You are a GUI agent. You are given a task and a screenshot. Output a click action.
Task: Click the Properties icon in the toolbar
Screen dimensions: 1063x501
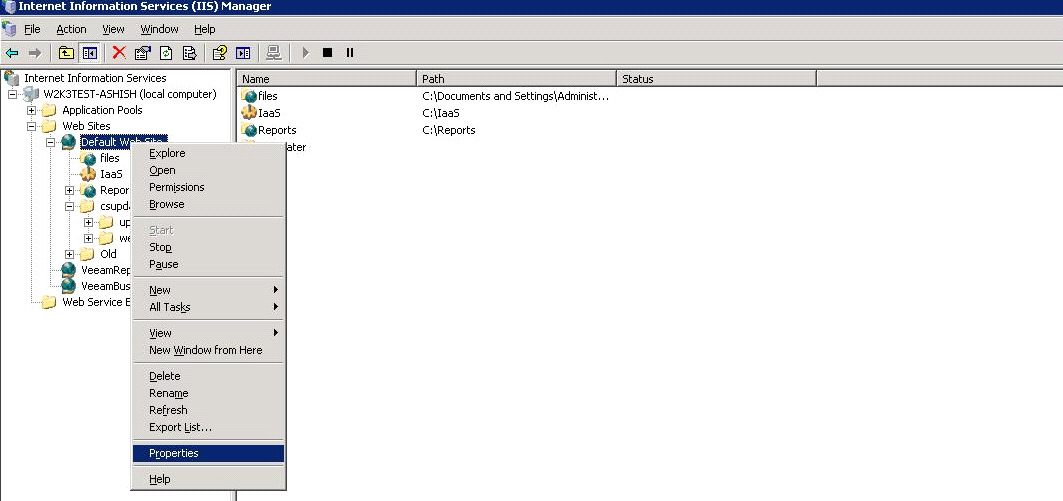click(x=142, y=53)
